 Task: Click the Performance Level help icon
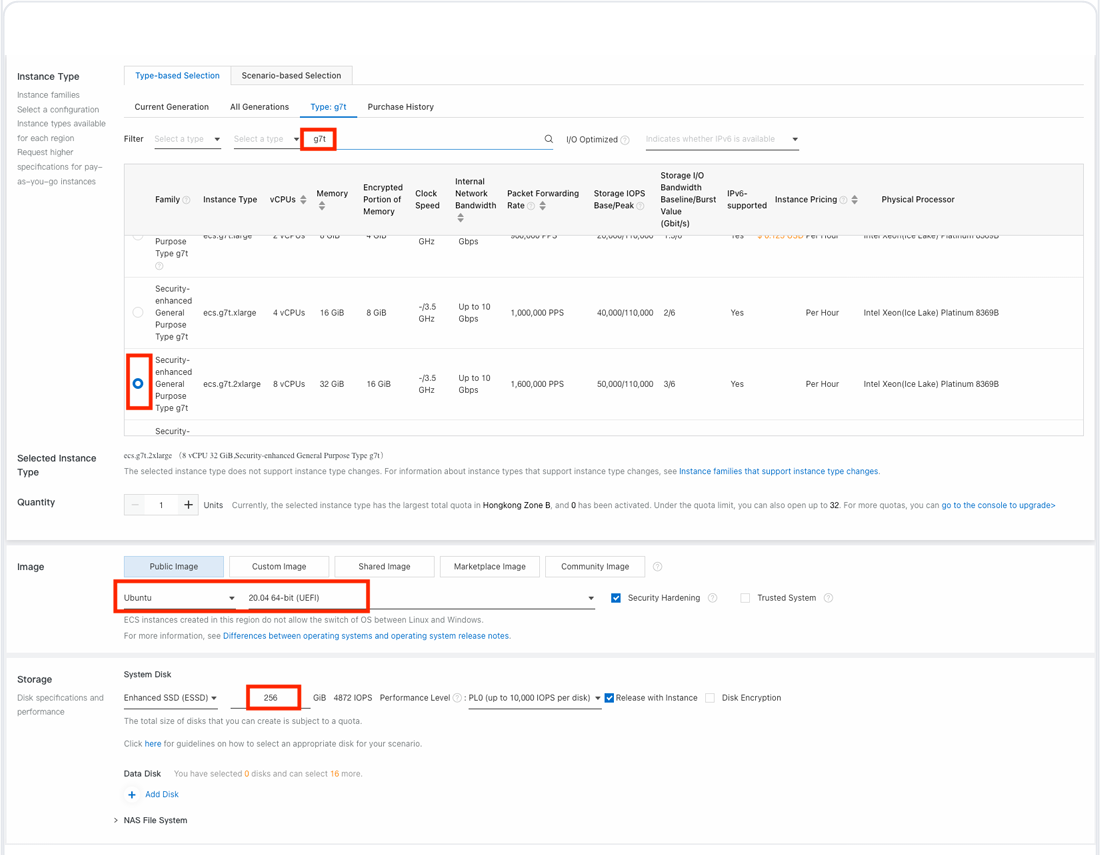coord(458,698)
